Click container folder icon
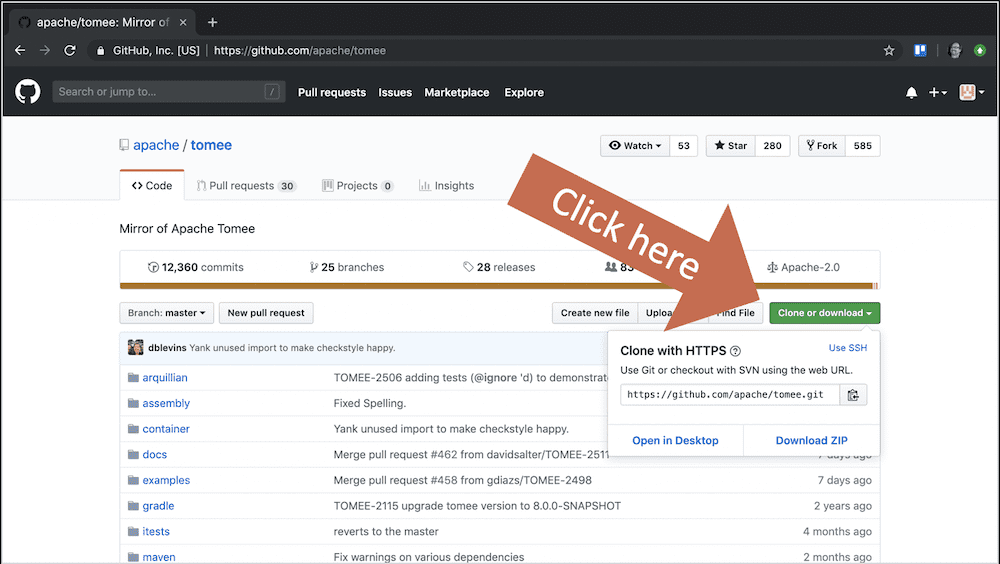This screenshot has width=1000, height=564. pyautogui.click(x=133, y=429)
